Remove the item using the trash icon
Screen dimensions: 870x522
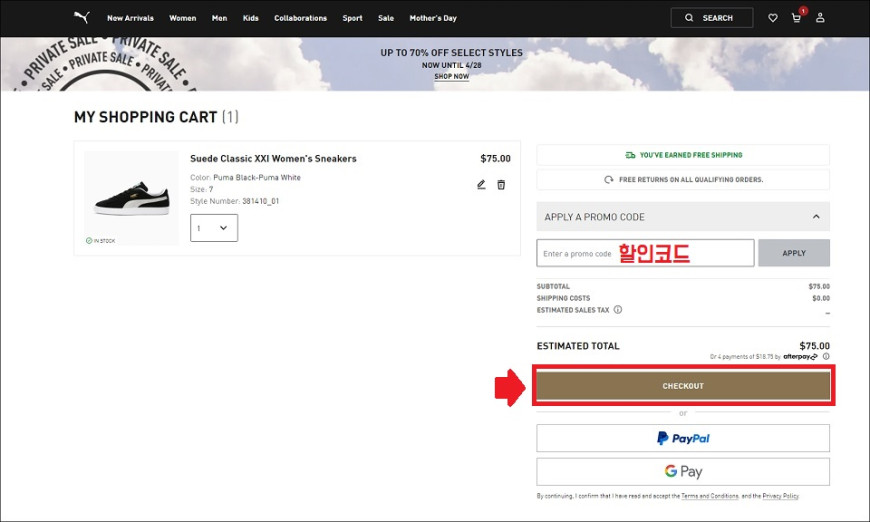[501, 184]
